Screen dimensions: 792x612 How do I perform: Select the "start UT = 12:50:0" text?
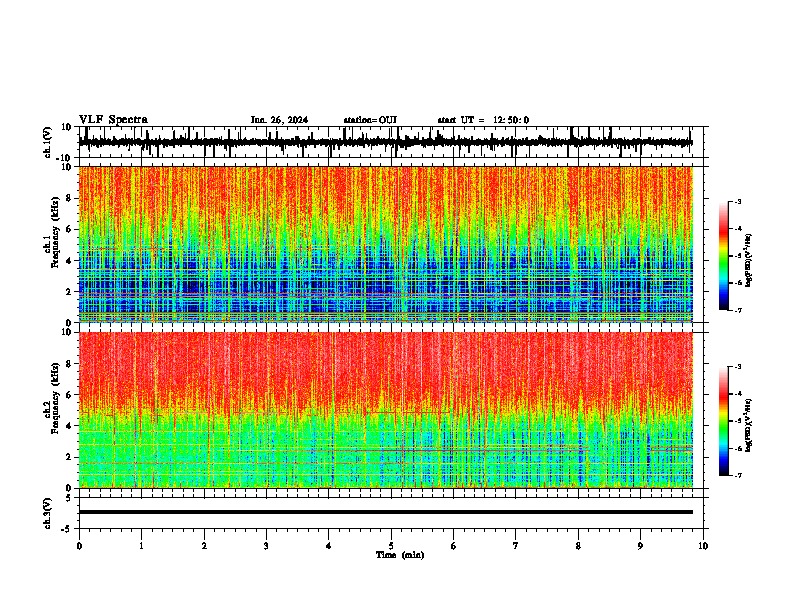point(483,120)
